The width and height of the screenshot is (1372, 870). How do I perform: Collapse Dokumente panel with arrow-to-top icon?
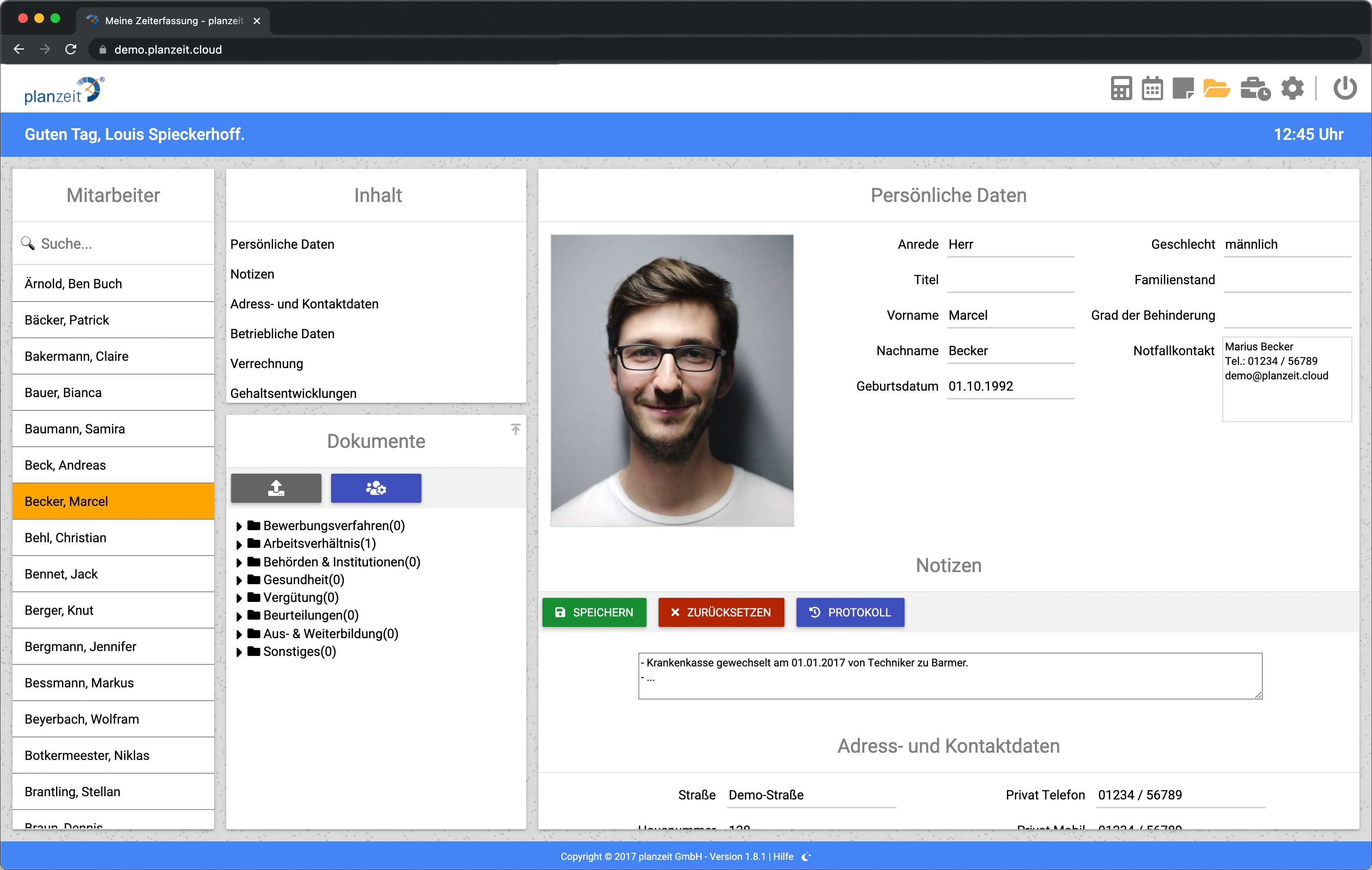click(x=515, y=429)
